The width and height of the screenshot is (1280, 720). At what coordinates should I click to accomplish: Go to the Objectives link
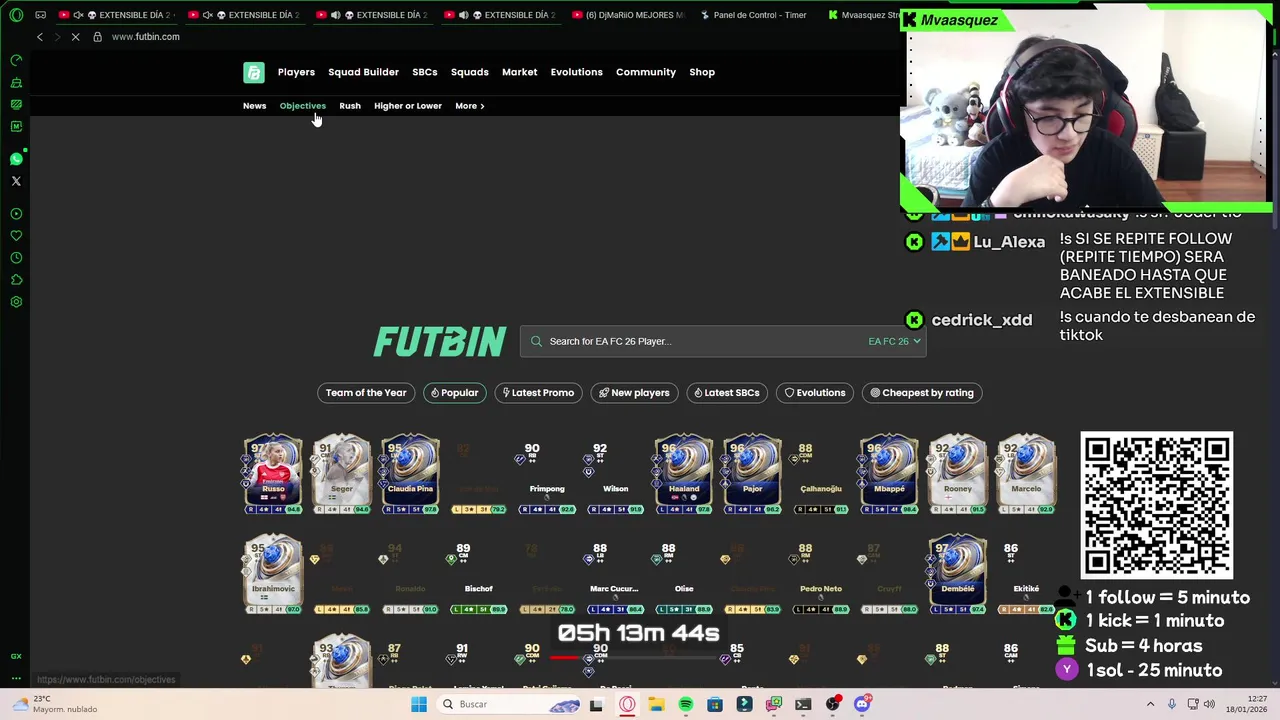click(x=303, y=106)
